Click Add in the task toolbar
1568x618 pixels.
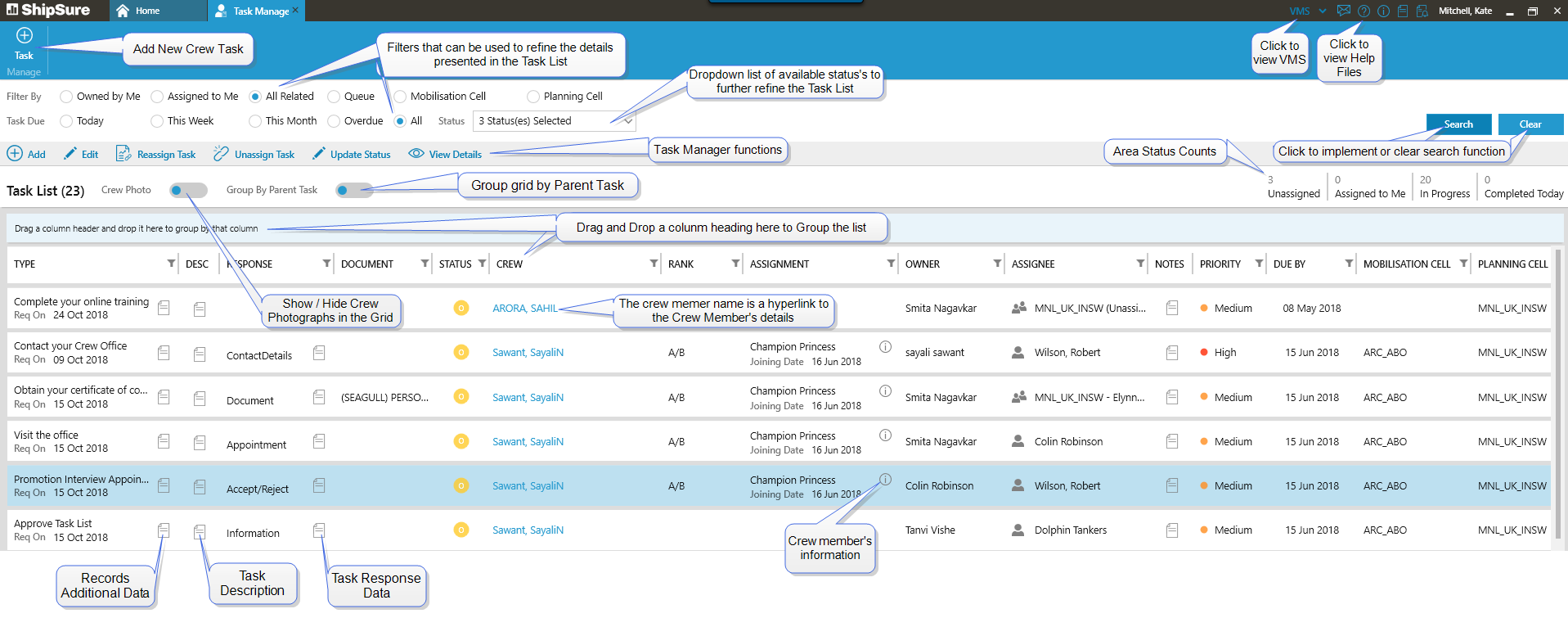click(x=26, y=154)
